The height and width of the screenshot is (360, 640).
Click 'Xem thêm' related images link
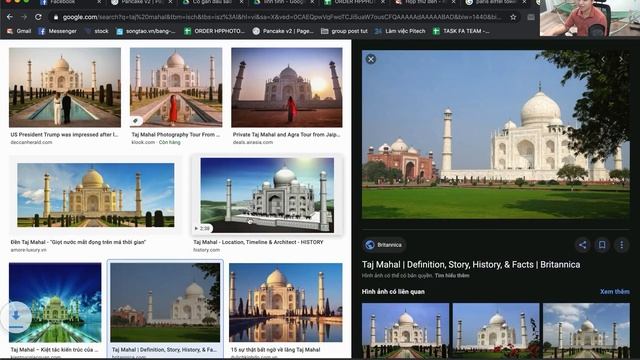click(x=615, y=291)
